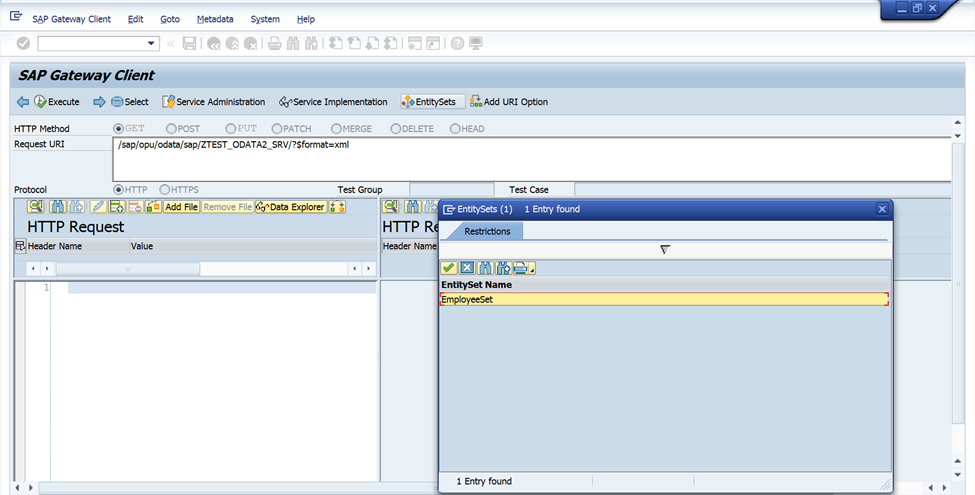975x495 pixels.
Task: Click the Find binoculars icon in EntitySets dialog
Action: coord(486,268)
